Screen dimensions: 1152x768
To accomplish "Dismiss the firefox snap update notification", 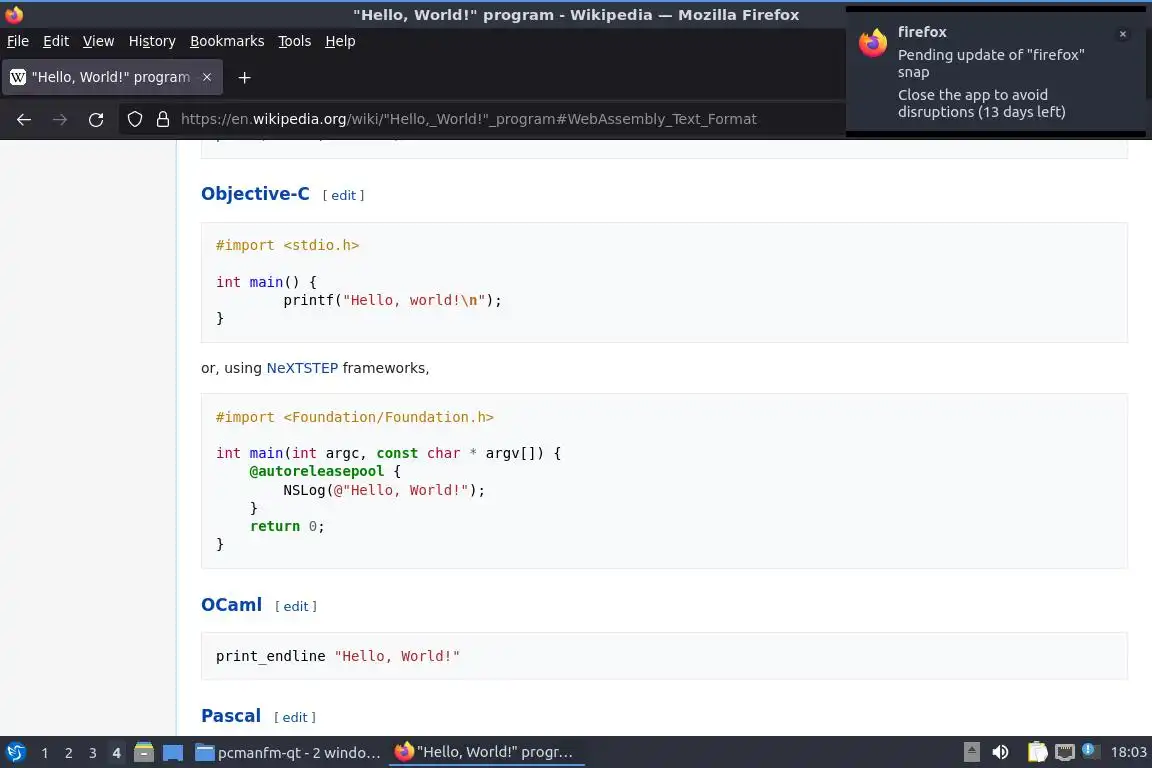I will [x=1123, y=34].
